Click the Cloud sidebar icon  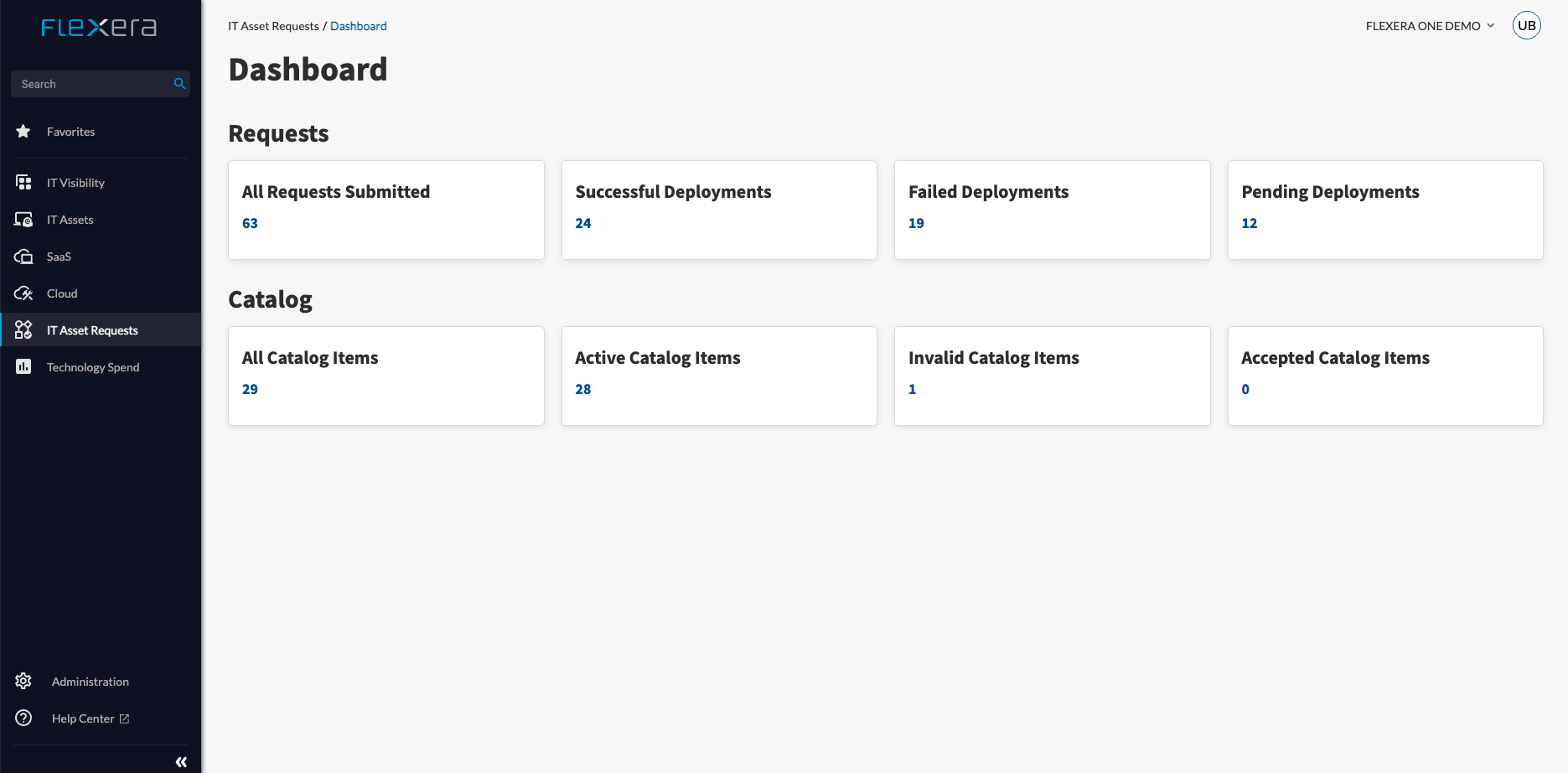tap(23, 293)
